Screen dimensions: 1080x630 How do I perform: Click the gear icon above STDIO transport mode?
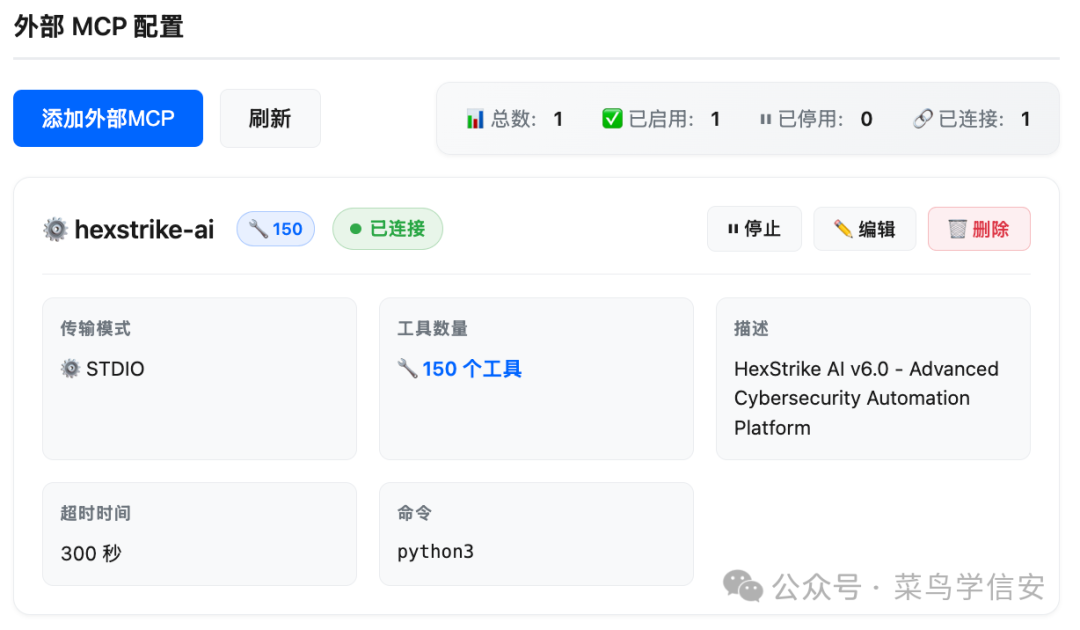pos(69,368)
